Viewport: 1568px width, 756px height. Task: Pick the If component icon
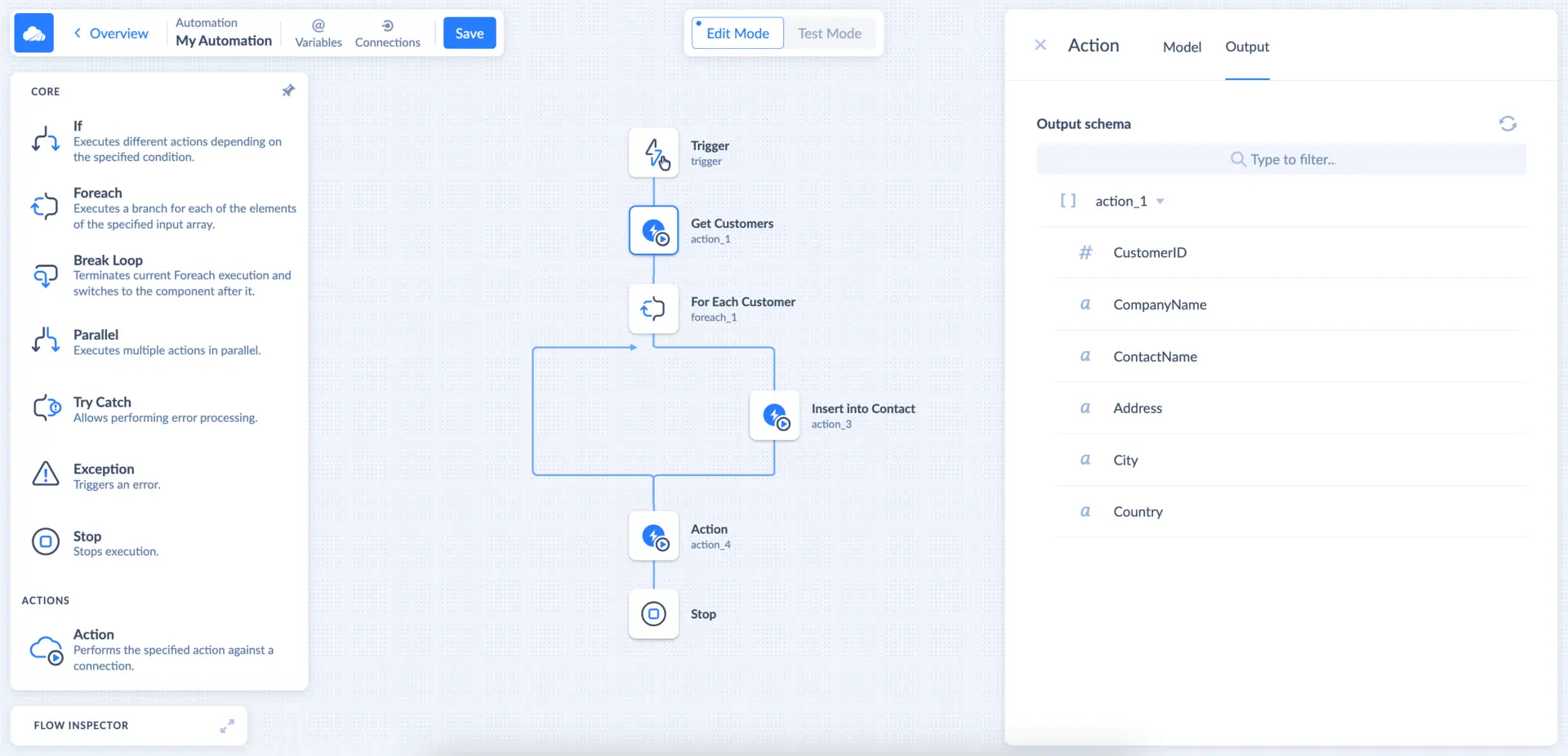46,140
